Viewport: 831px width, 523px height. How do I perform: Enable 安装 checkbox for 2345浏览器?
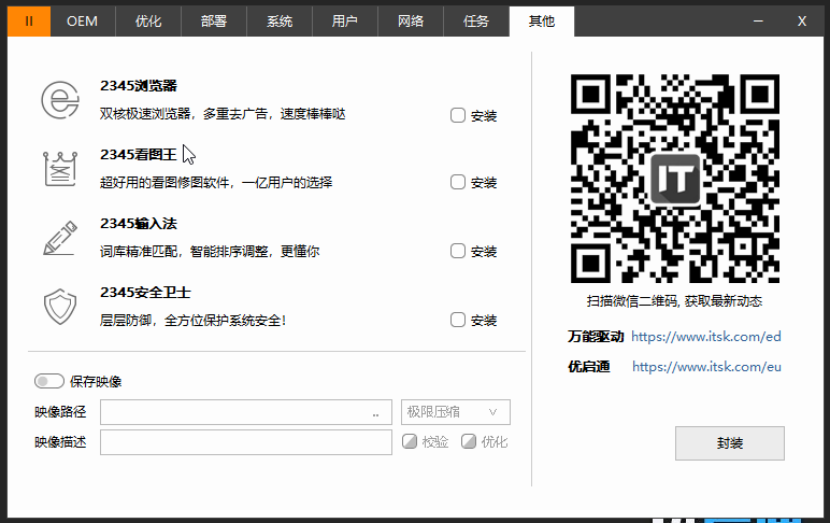(x=458, y=116)
